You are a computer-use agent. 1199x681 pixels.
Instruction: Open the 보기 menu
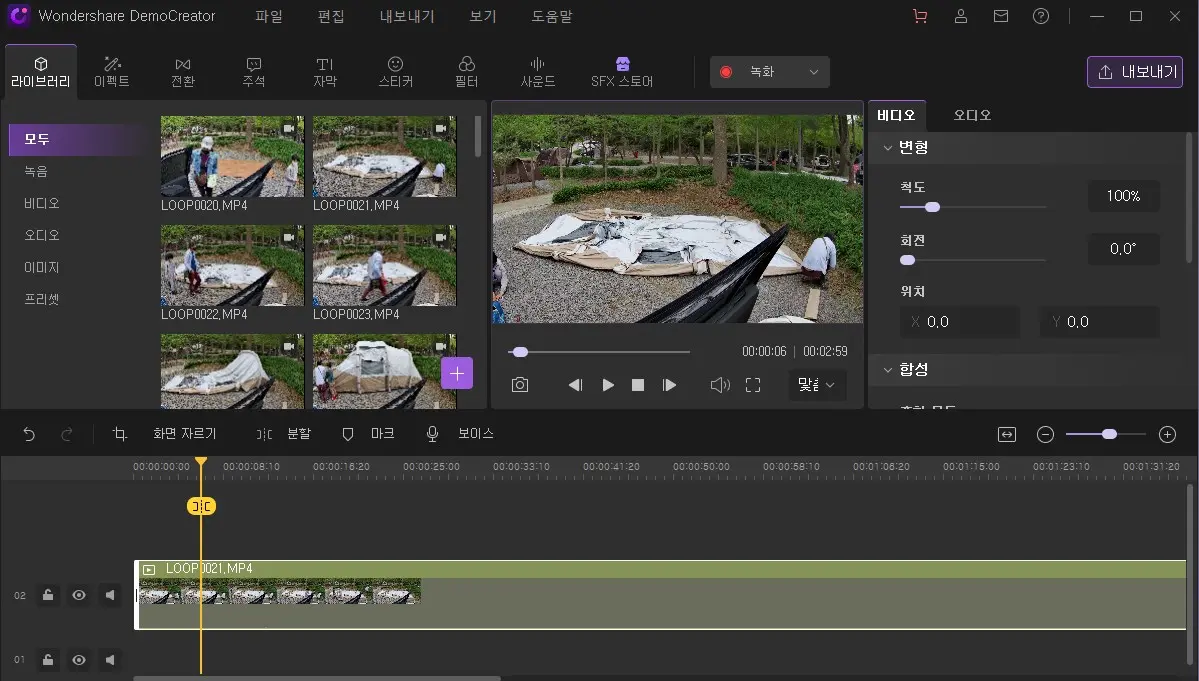click(x=483, y=16)
